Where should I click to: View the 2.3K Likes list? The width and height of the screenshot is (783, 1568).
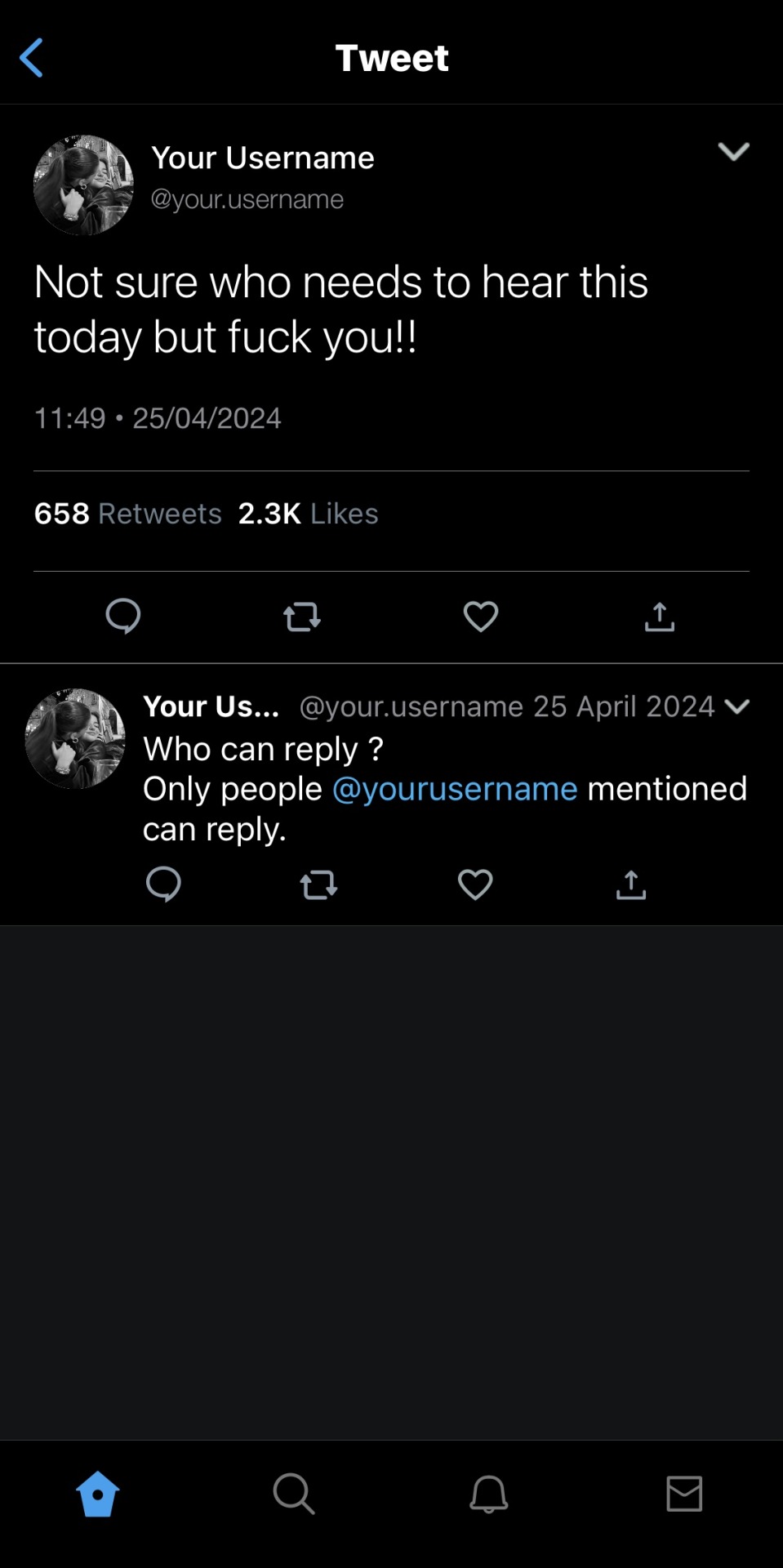pyautogui.click(x=308, y=514)
